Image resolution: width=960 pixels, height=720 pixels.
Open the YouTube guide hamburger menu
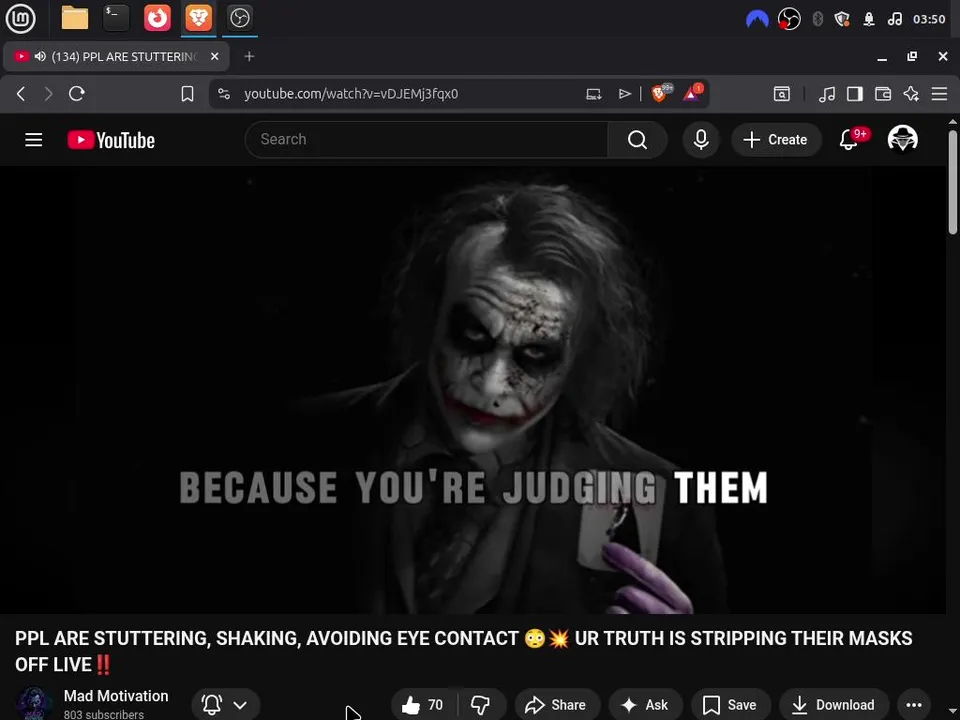(34, 140)
